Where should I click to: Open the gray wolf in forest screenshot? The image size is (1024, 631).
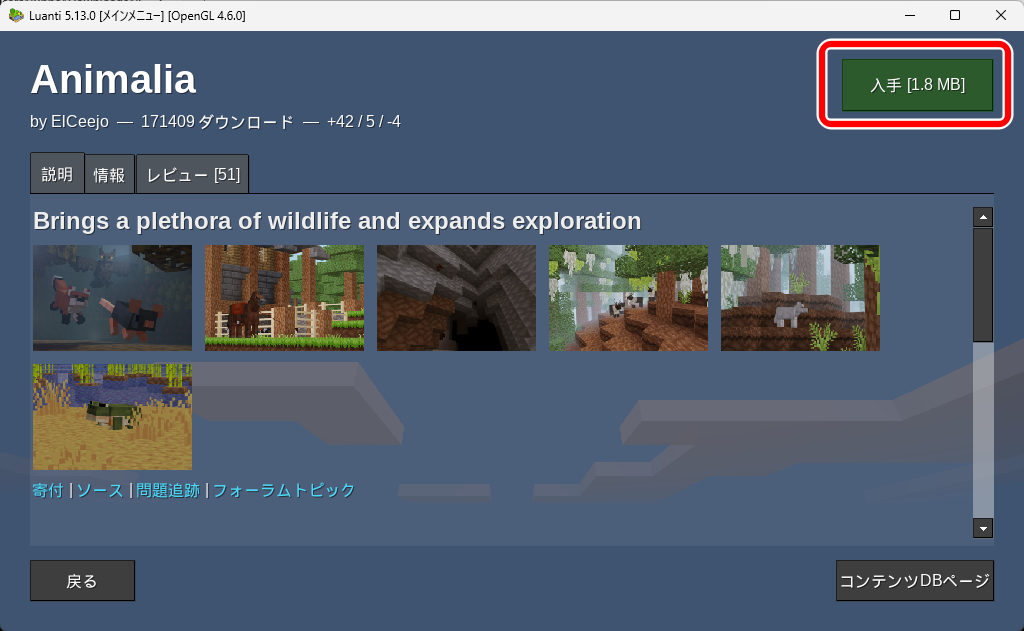[x=800, y=298]
